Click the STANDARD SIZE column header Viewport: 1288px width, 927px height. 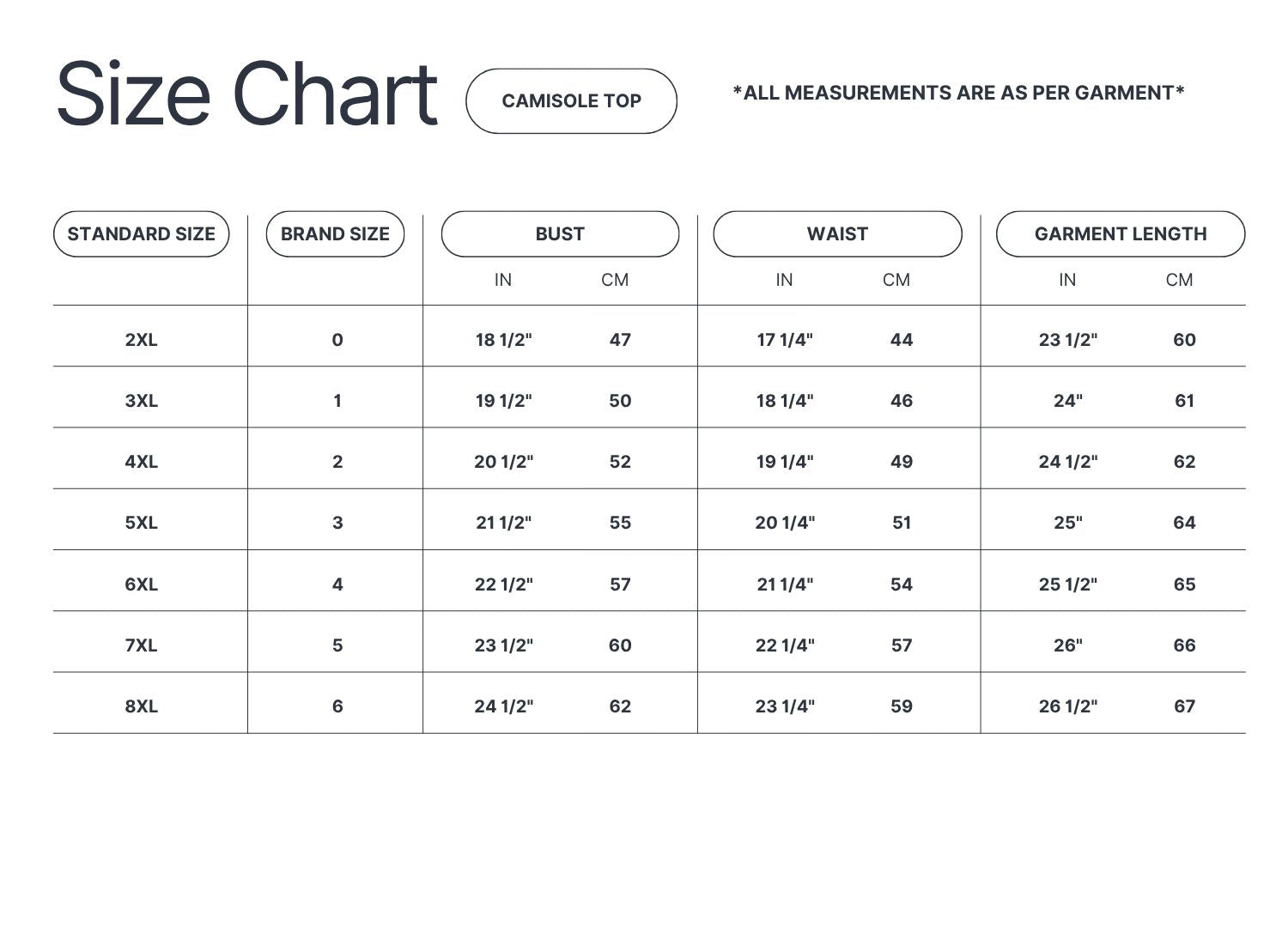click(x=142, y=234)
